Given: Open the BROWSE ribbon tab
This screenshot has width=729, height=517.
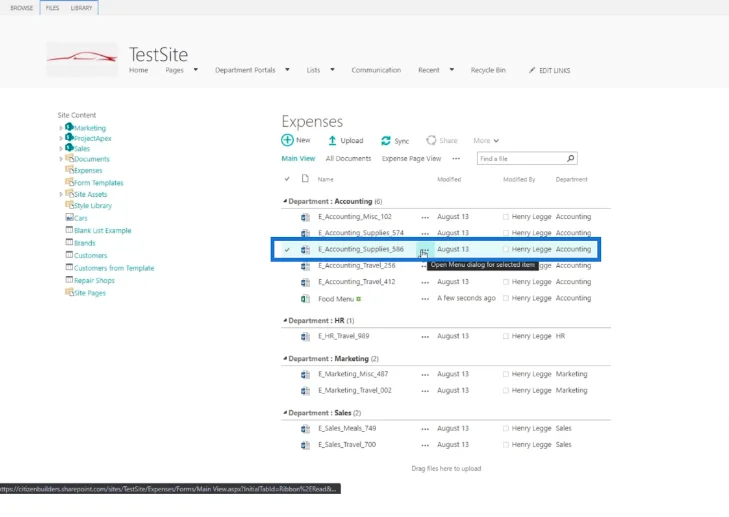Looking at the screenshot, I should pyautogui.click(x=21, y=8).
